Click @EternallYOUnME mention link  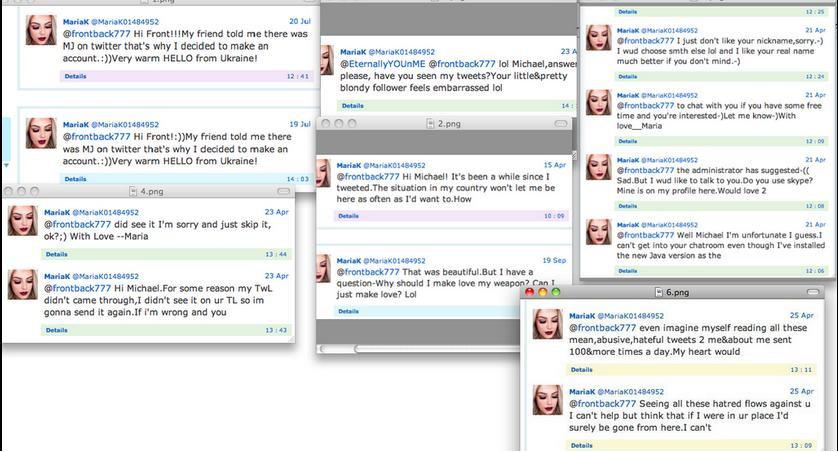pos(383,64)
